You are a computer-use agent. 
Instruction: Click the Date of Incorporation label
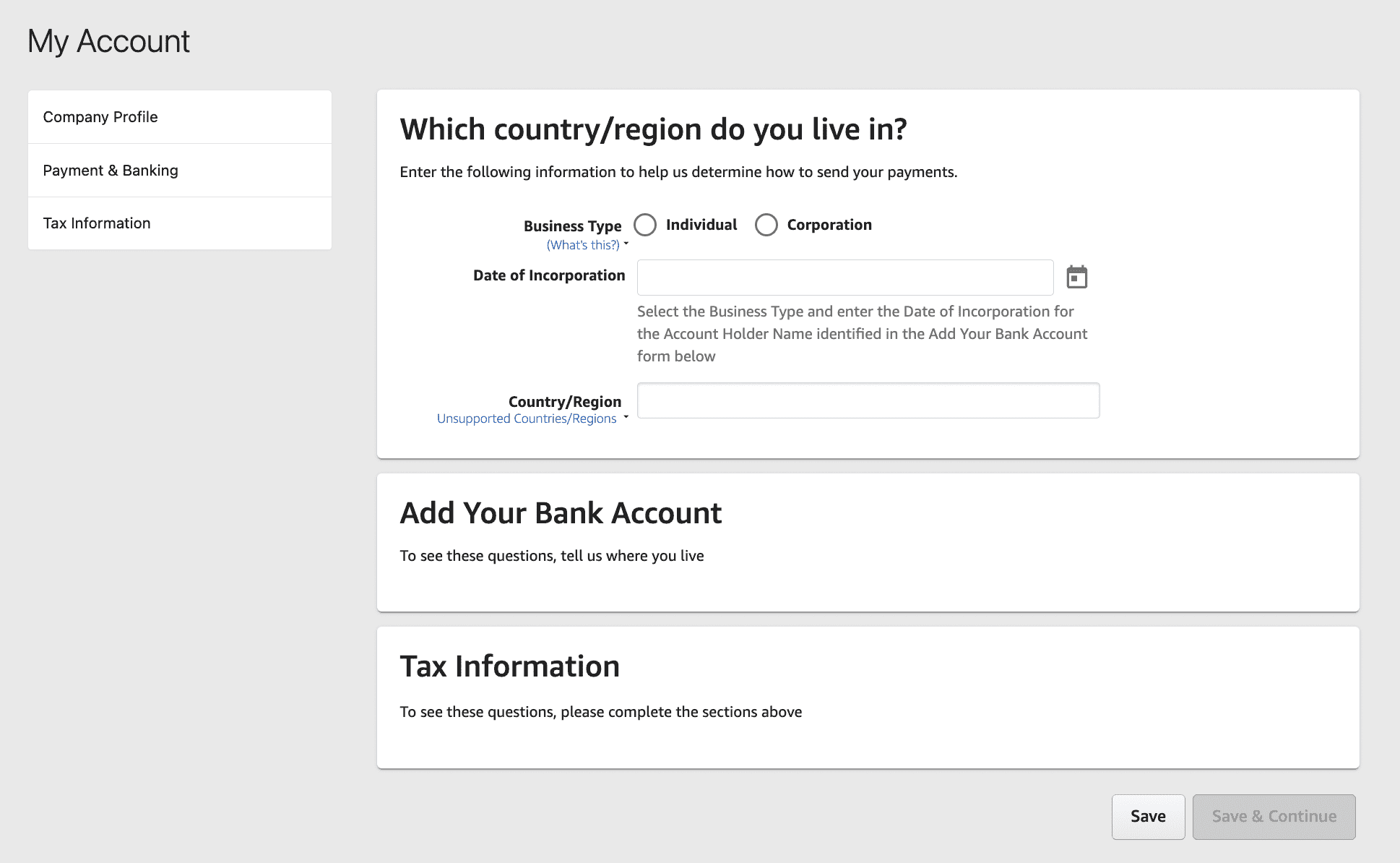point(549,275)
